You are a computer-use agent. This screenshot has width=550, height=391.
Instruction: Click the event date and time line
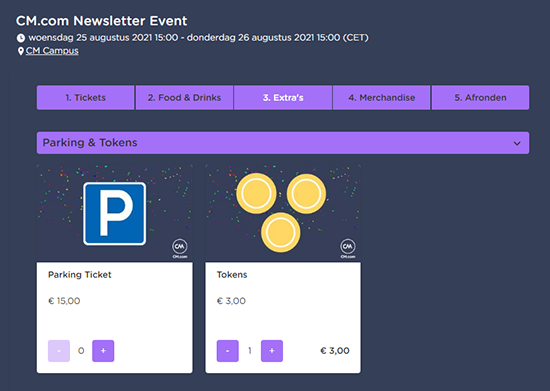tap(199, 38)
